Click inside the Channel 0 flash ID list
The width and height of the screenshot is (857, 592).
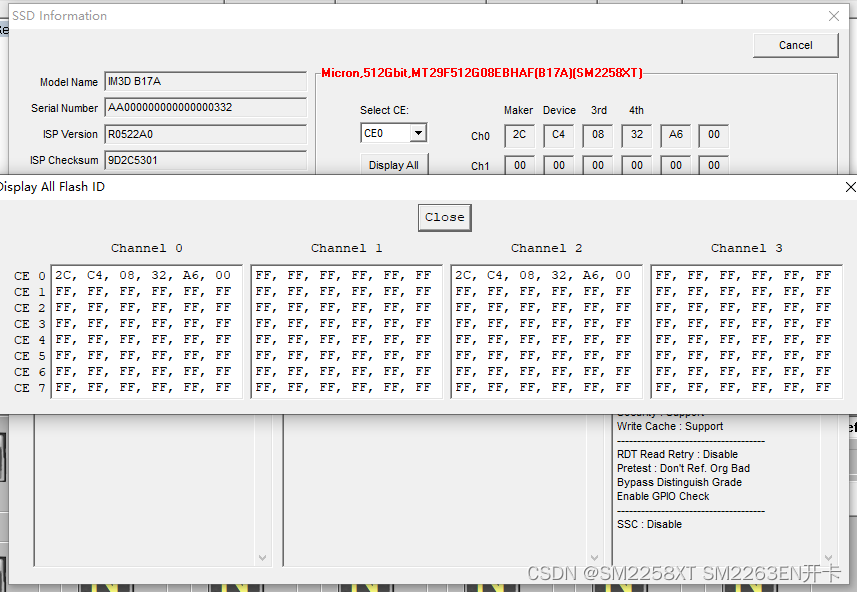pos(146,331)
